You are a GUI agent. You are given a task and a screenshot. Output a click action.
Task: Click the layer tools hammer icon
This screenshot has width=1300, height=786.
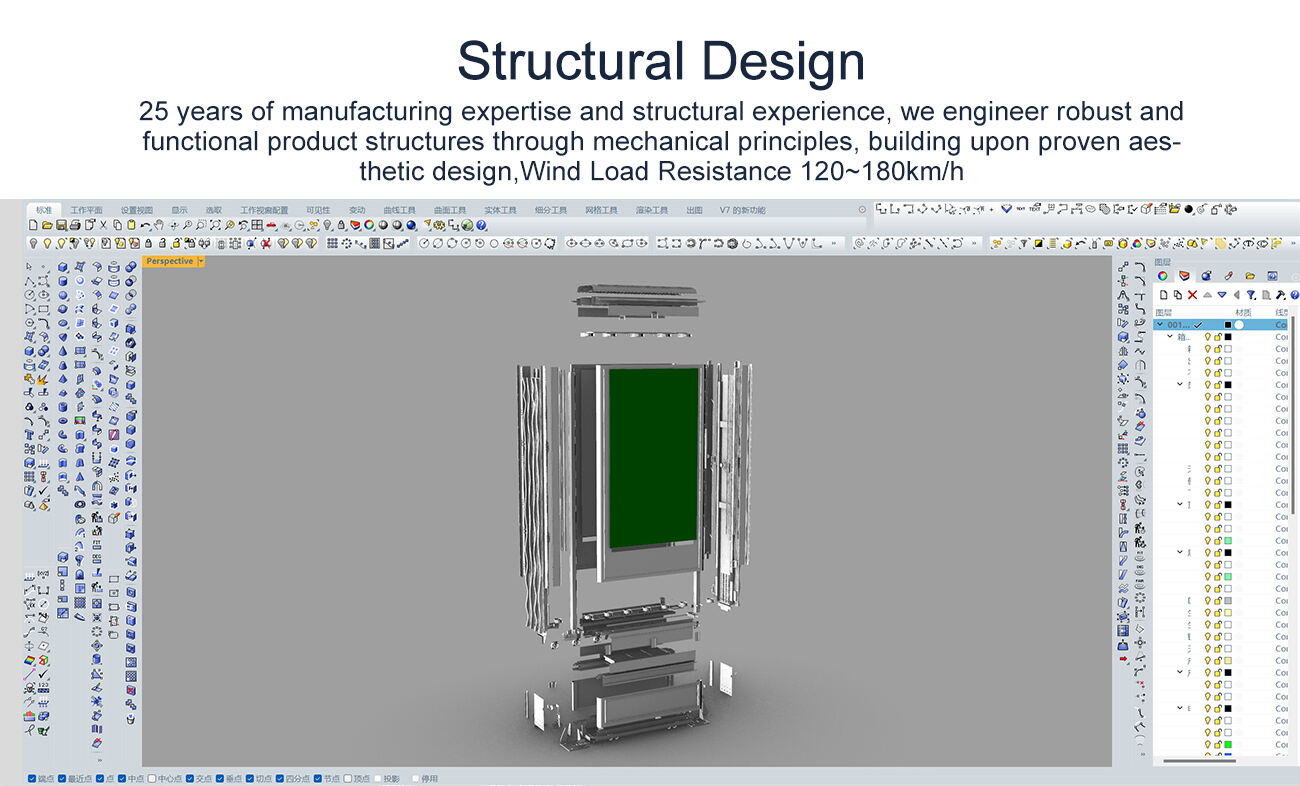1280,295
